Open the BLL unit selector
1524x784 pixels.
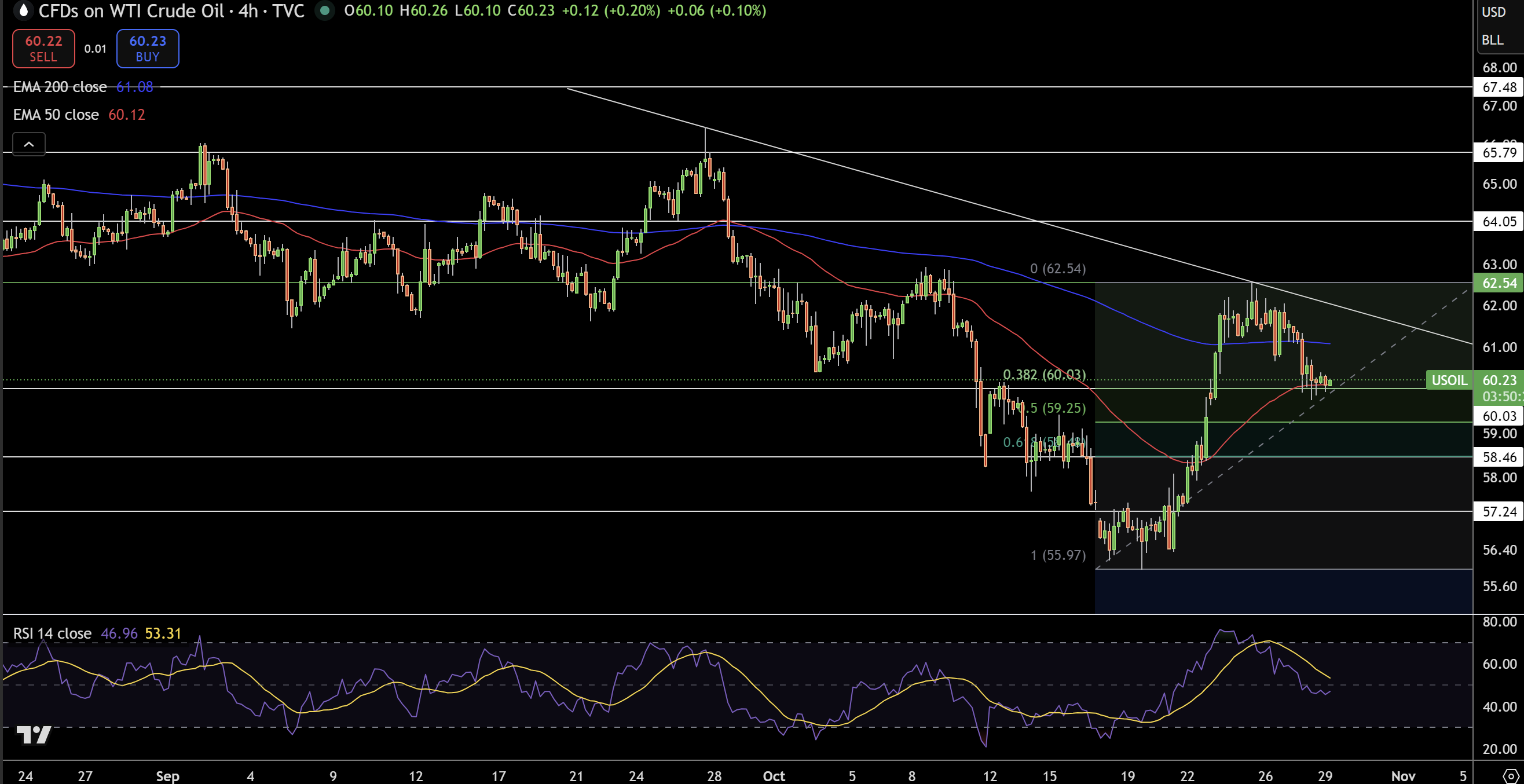pos(1492,39)
